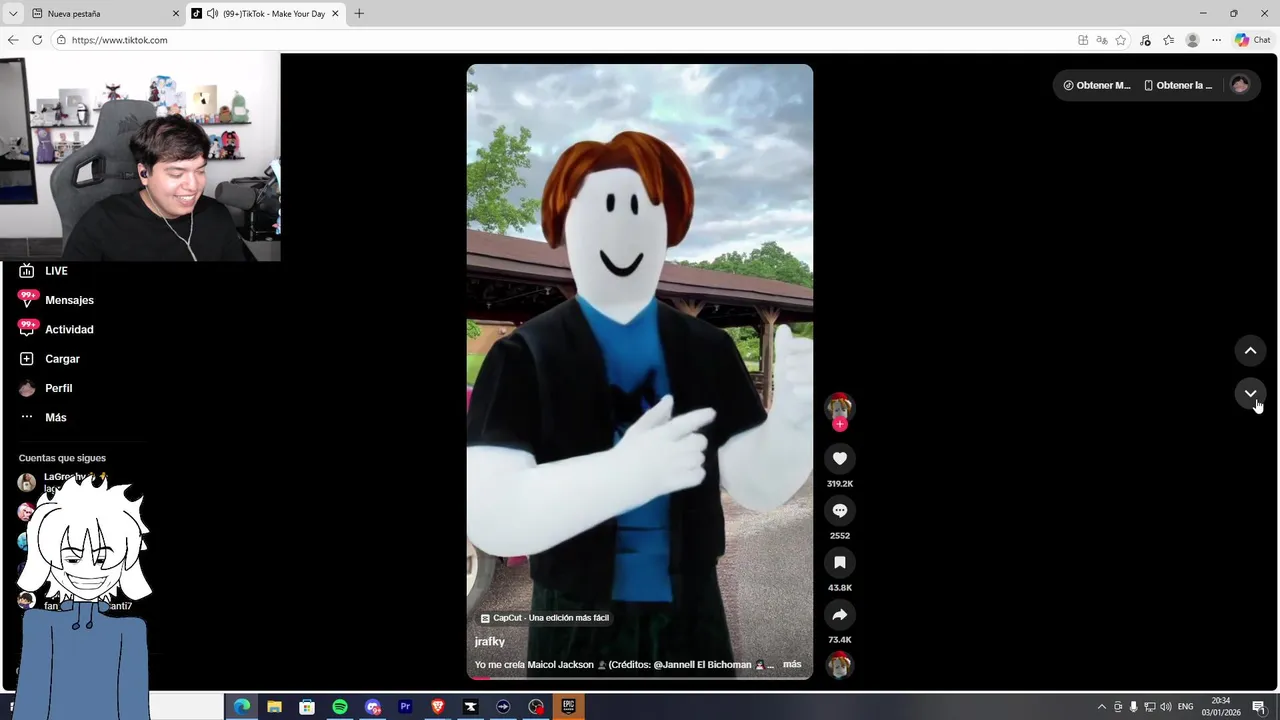
Task: Share the video with 73.4K shares
Action: tap(839, 615)
